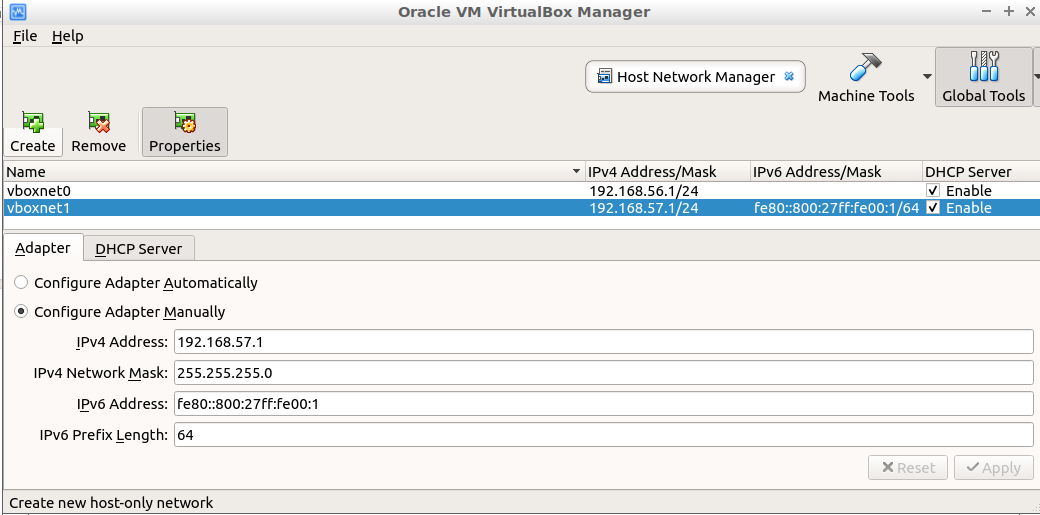Click the IPv4 Address/Mask column header
The height and width of the screenshot is (515, 1040).
[x=668, y=172]
